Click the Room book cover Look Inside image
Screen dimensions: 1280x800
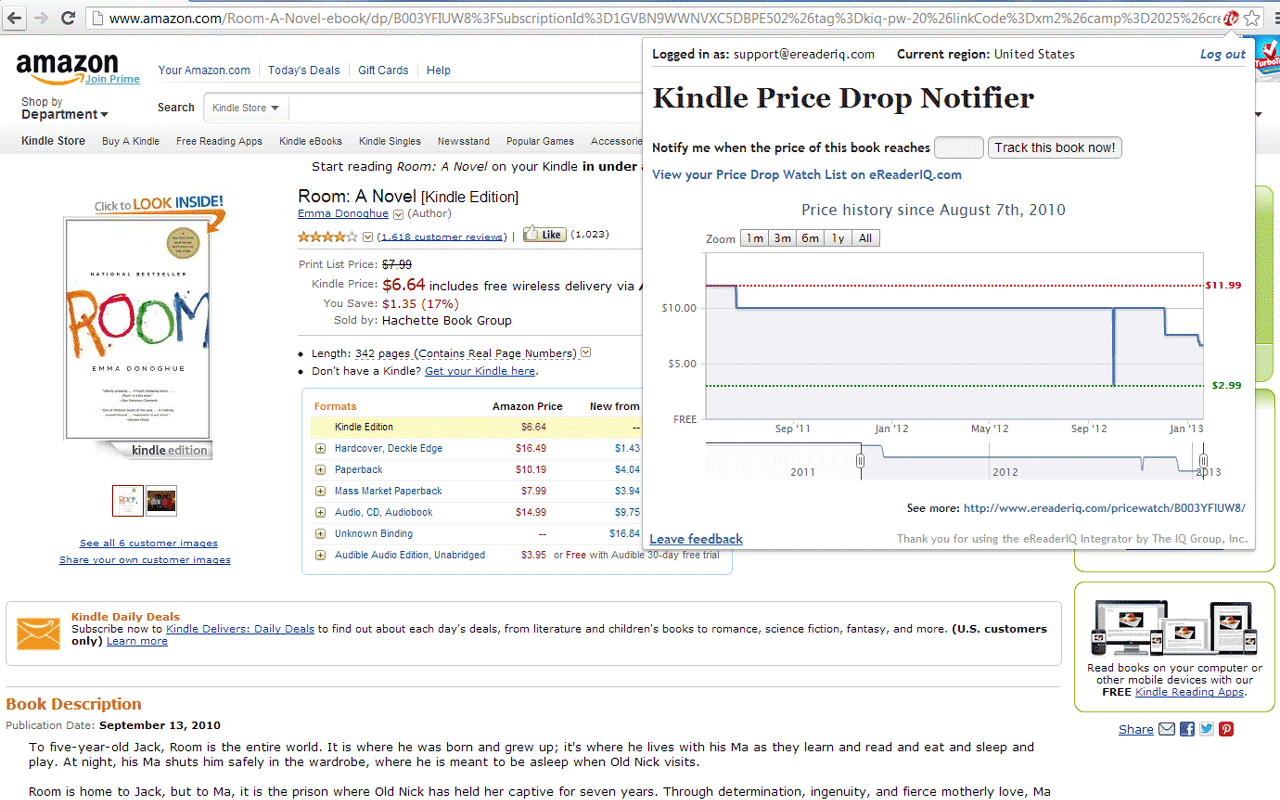pyautogui.click(x=138, y=328)
